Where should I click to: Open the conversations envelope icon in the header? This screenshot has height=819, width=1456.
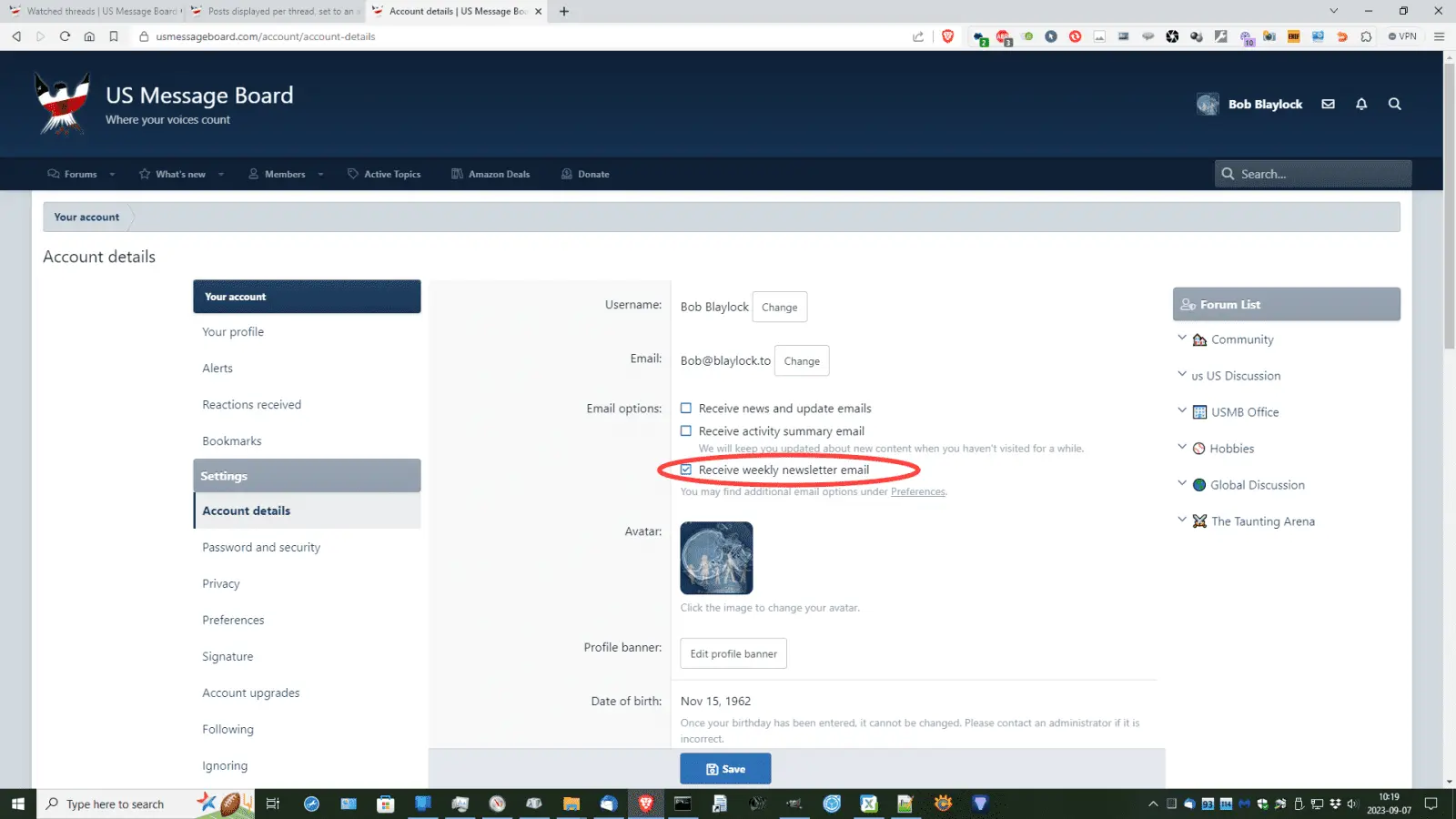pos(1329,104)
